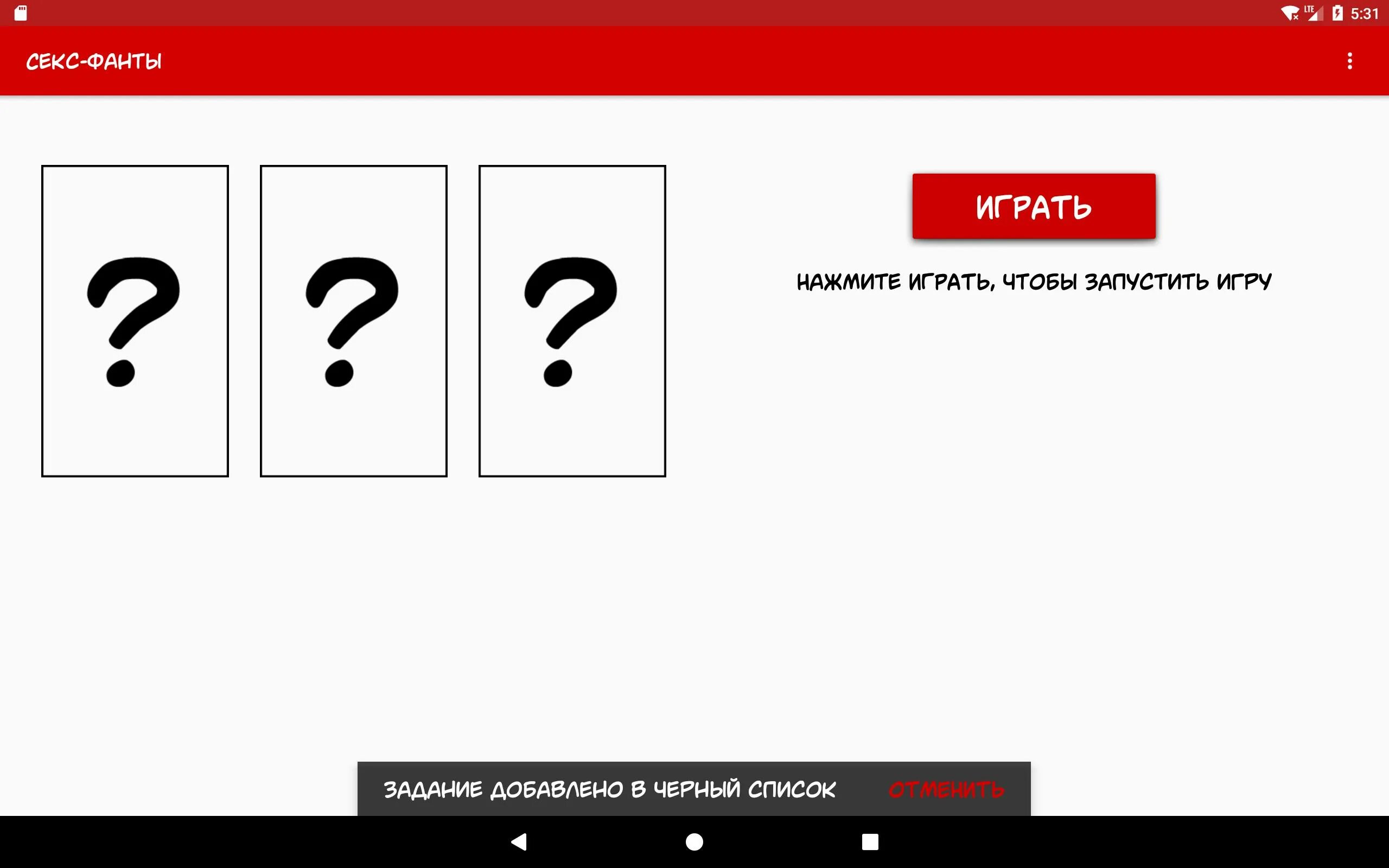The width and height of the screenshot is (1389, 868).
Task: Select the third question mark card
Action: point(572,321)
